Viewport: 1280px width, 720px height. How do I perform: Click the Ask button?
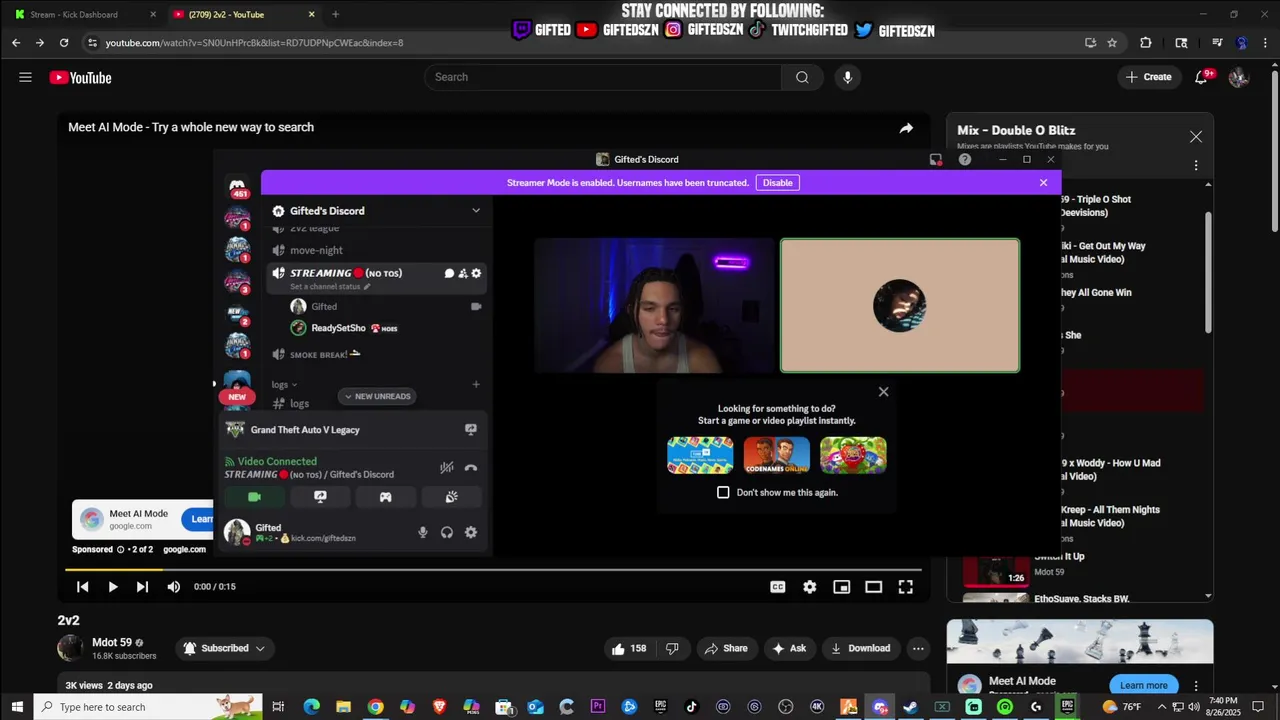789,648
